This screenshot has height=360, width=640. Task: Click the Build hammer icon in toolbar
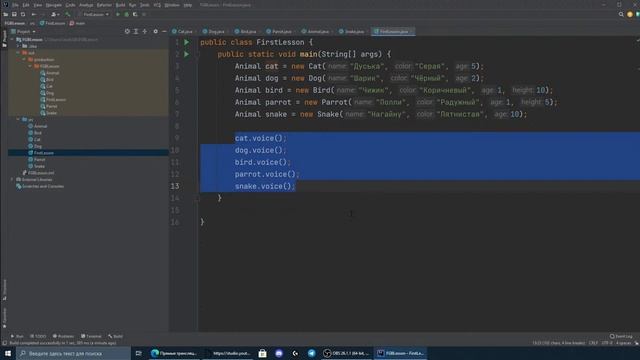(67, 14)
